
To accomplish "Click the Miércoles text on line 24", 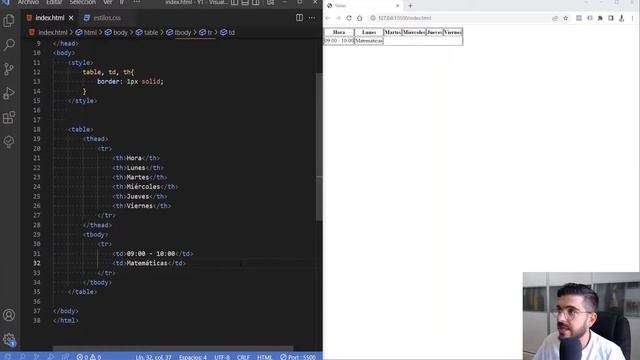I will [143, 187].
